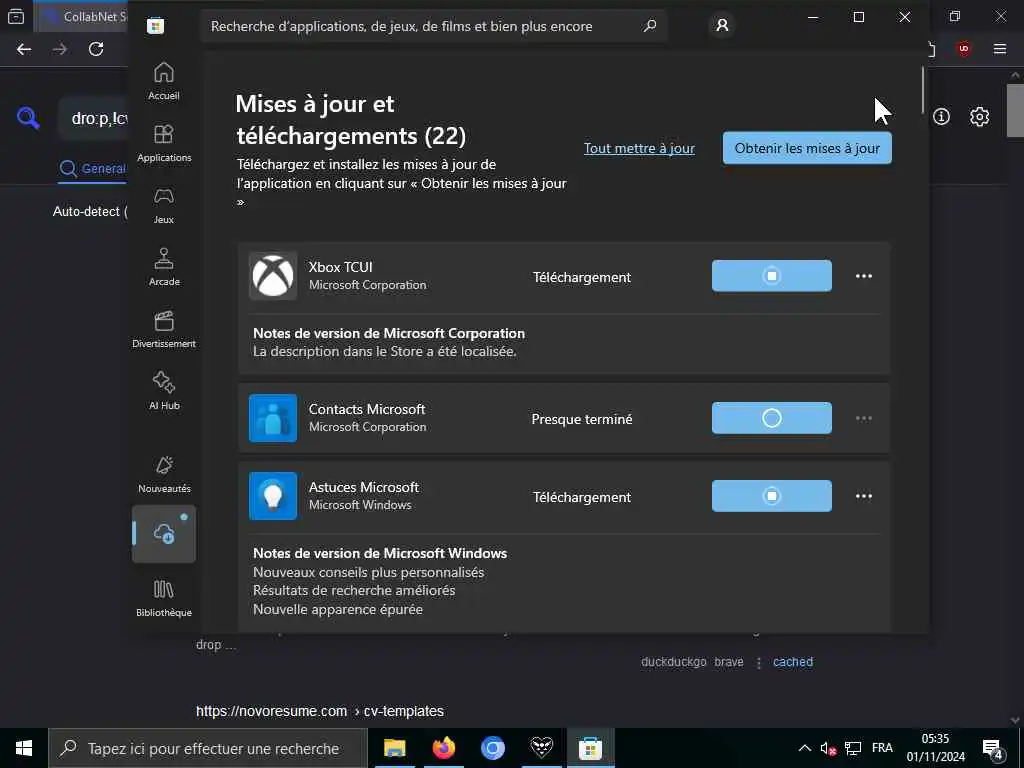Open Applications section in Store sidebar

(x=164, y=144)
